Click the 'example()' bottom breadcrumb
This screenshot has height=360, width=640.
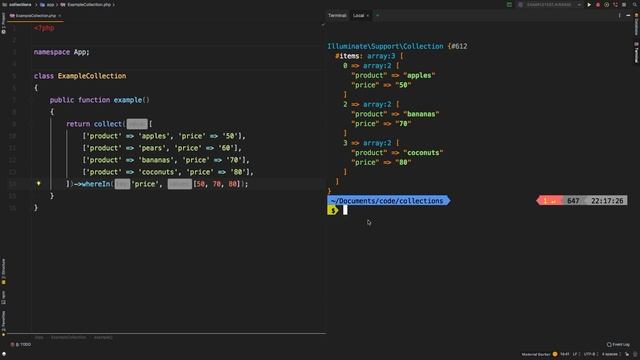[103, 338]
